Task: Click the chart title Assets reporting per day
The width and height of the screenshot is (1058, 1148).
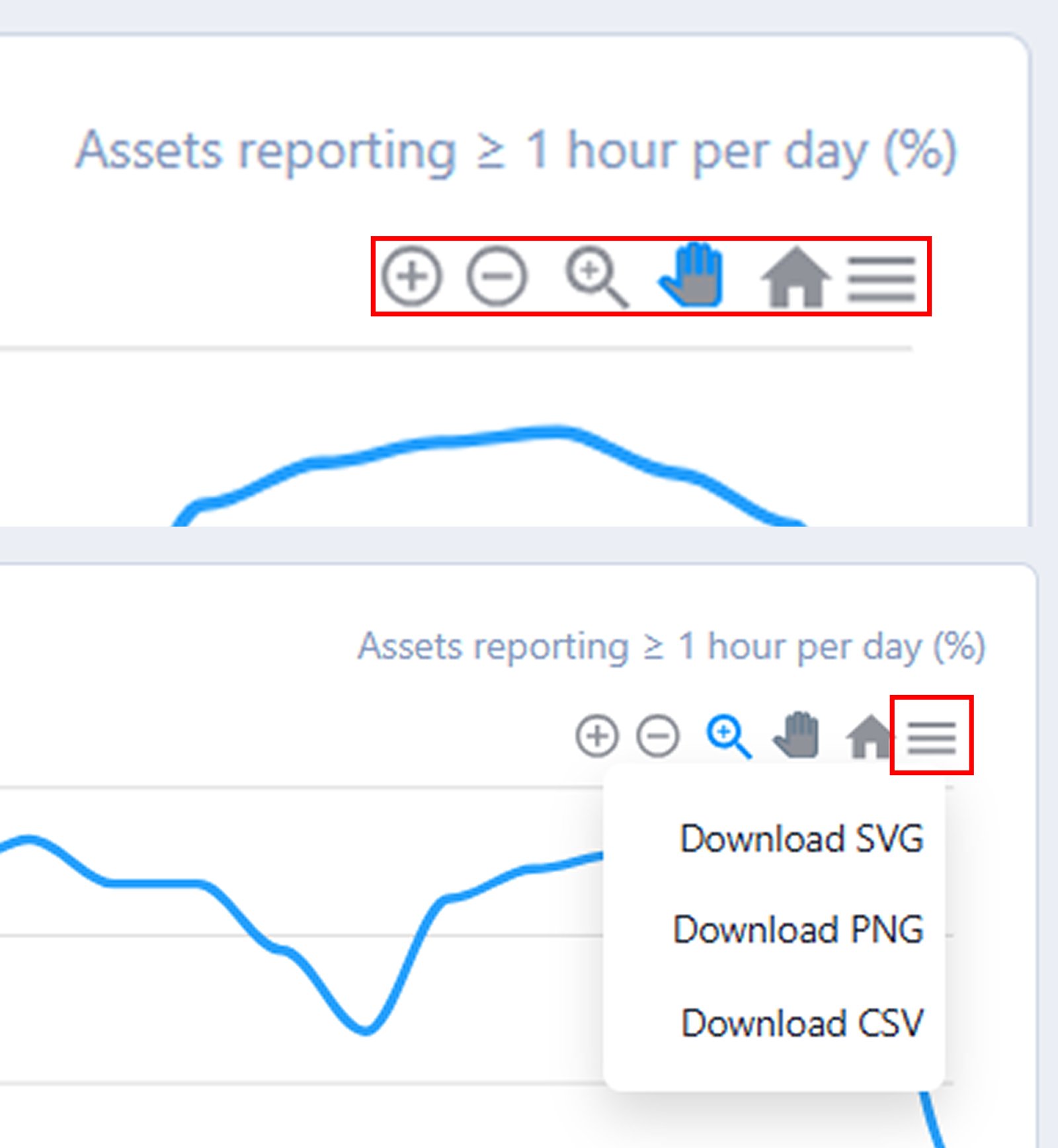Action: point(519,151)
